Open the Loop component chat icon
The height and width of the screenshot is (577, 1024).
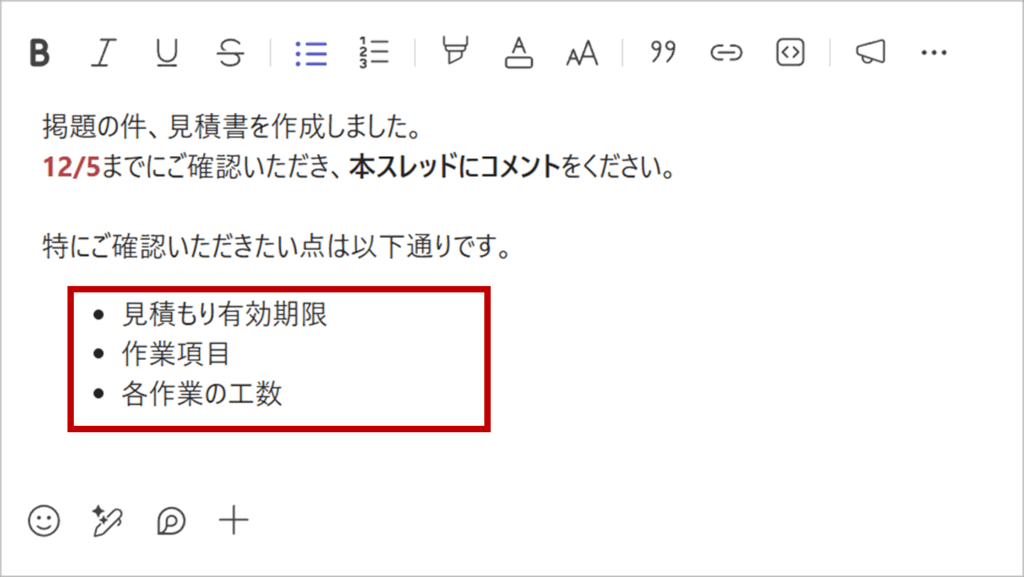[171, 520]
